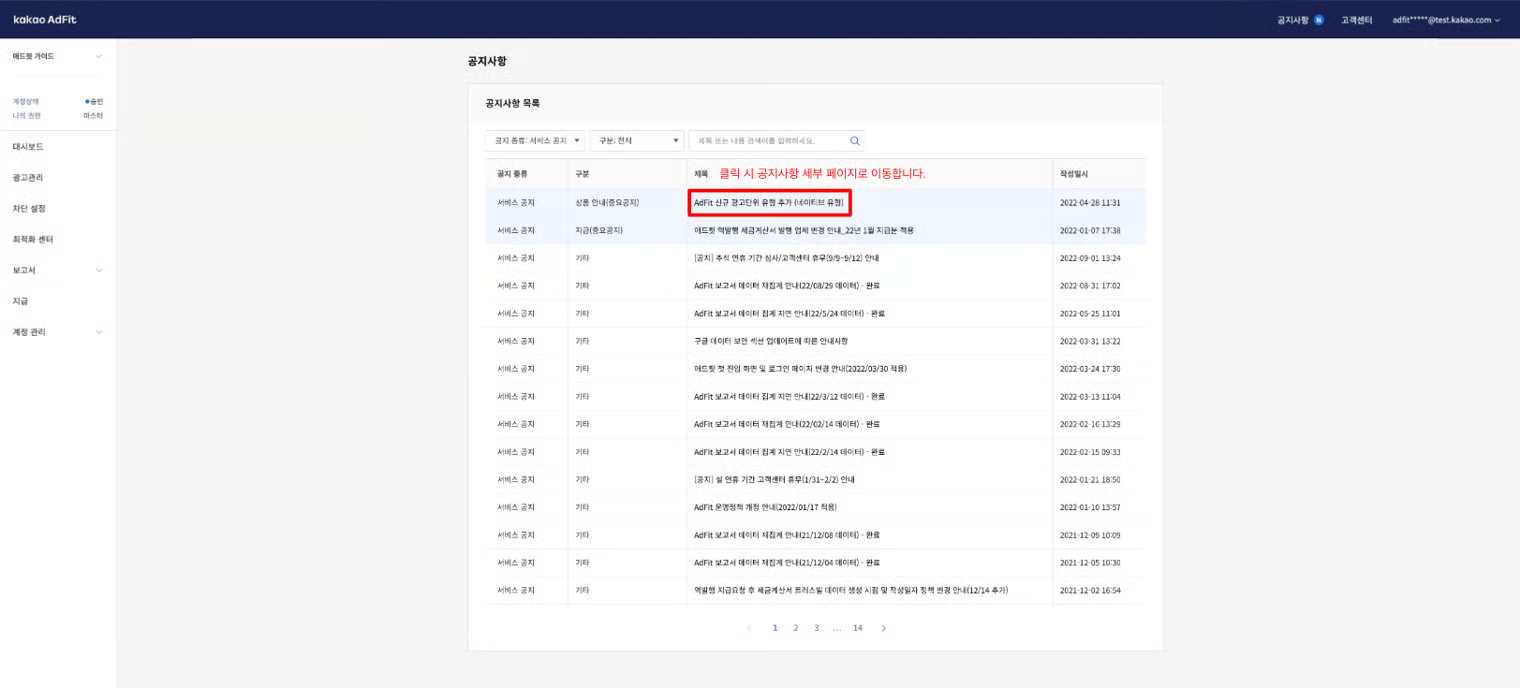Viewport: 1520px width, 688px height.
Task: Open the 구분: 전체 filter dropdown
Action: [636, 141]
